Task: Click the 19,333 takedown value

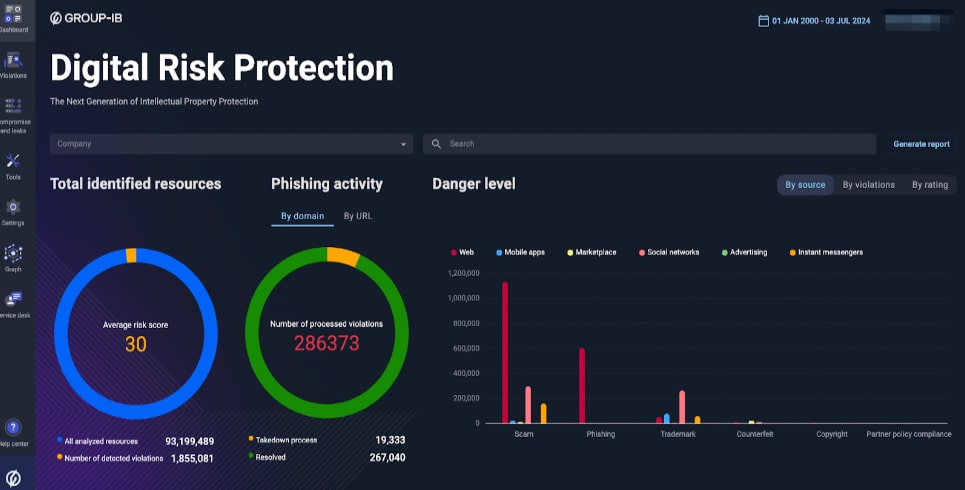Action: pyautogui.click(x=390, y=440)
